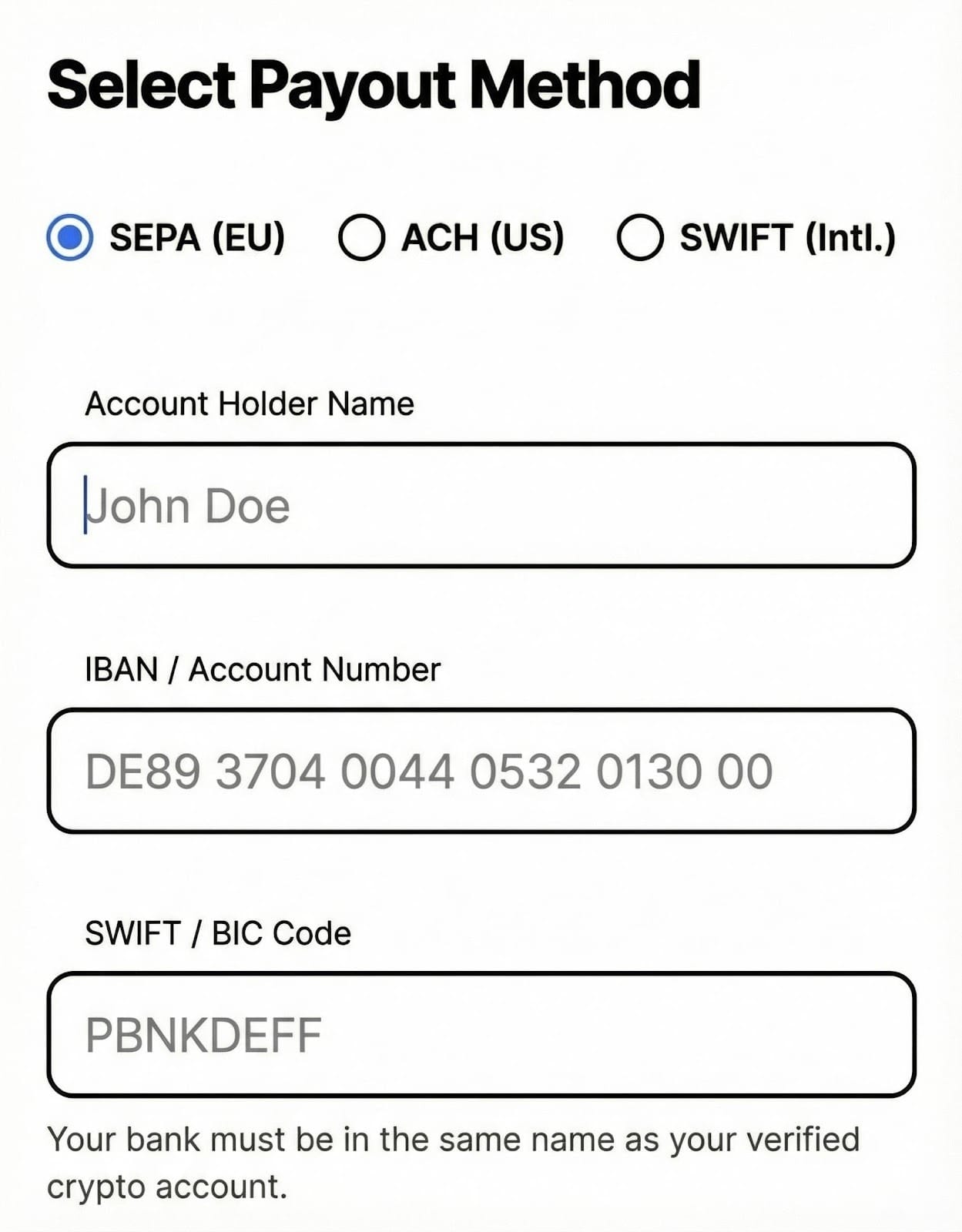Image resolution: width=962 pixels, height=1232 pixels.
Task: Click the "PBNKDEFF" placeholder text
Action: (203, 1035)
